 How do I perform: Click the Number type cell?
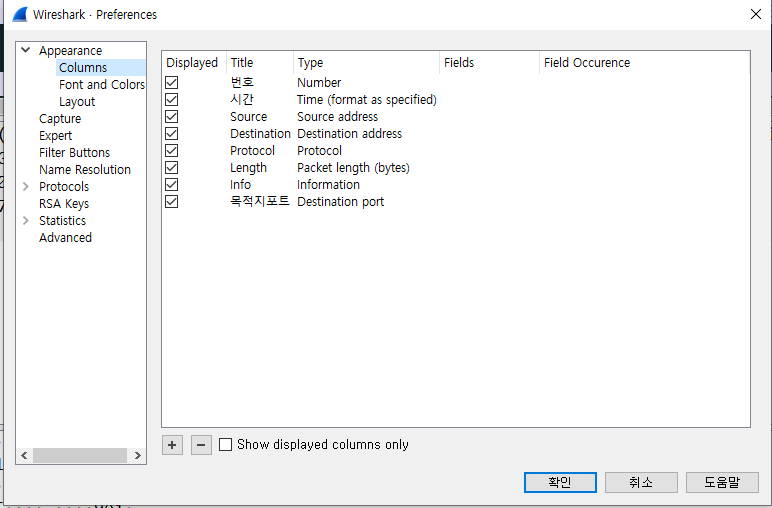319,83
